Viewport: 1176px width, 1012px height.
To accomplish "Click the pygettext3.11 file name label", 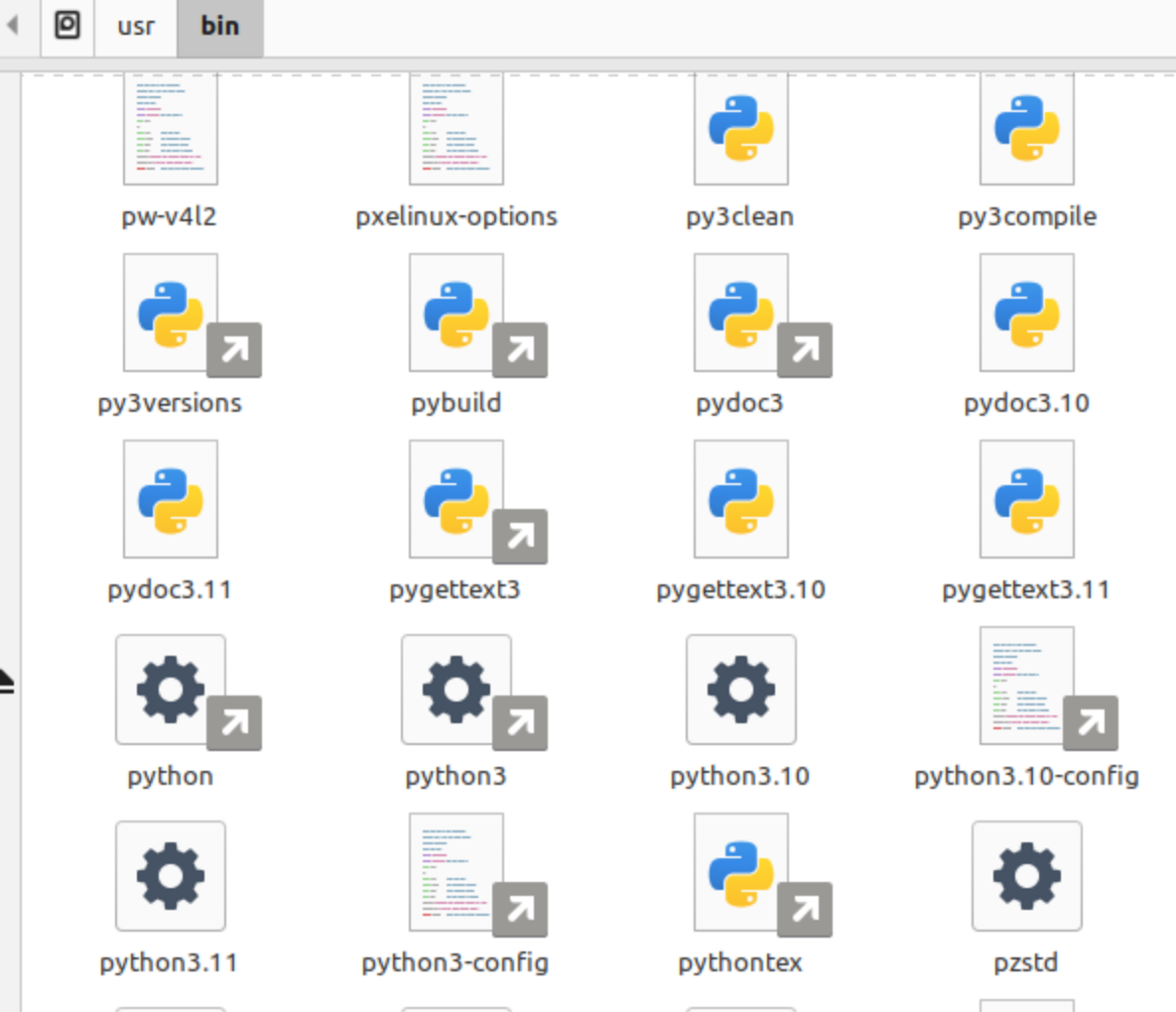I will coord(1027,590).
